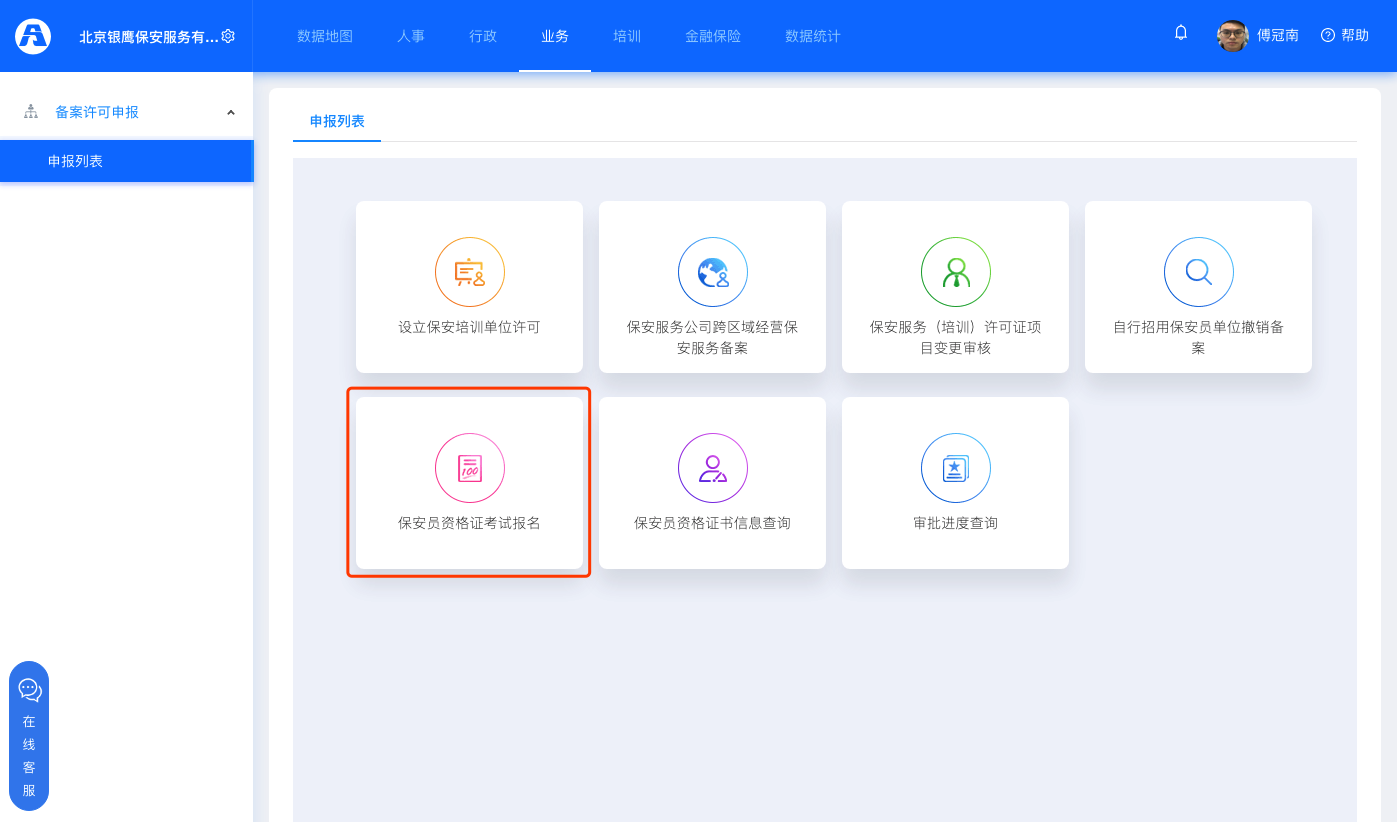Viewport: 1397px width, 822px height.
Task: Click the purple 资格证书信息查询 icon
Action: (712, 468)
